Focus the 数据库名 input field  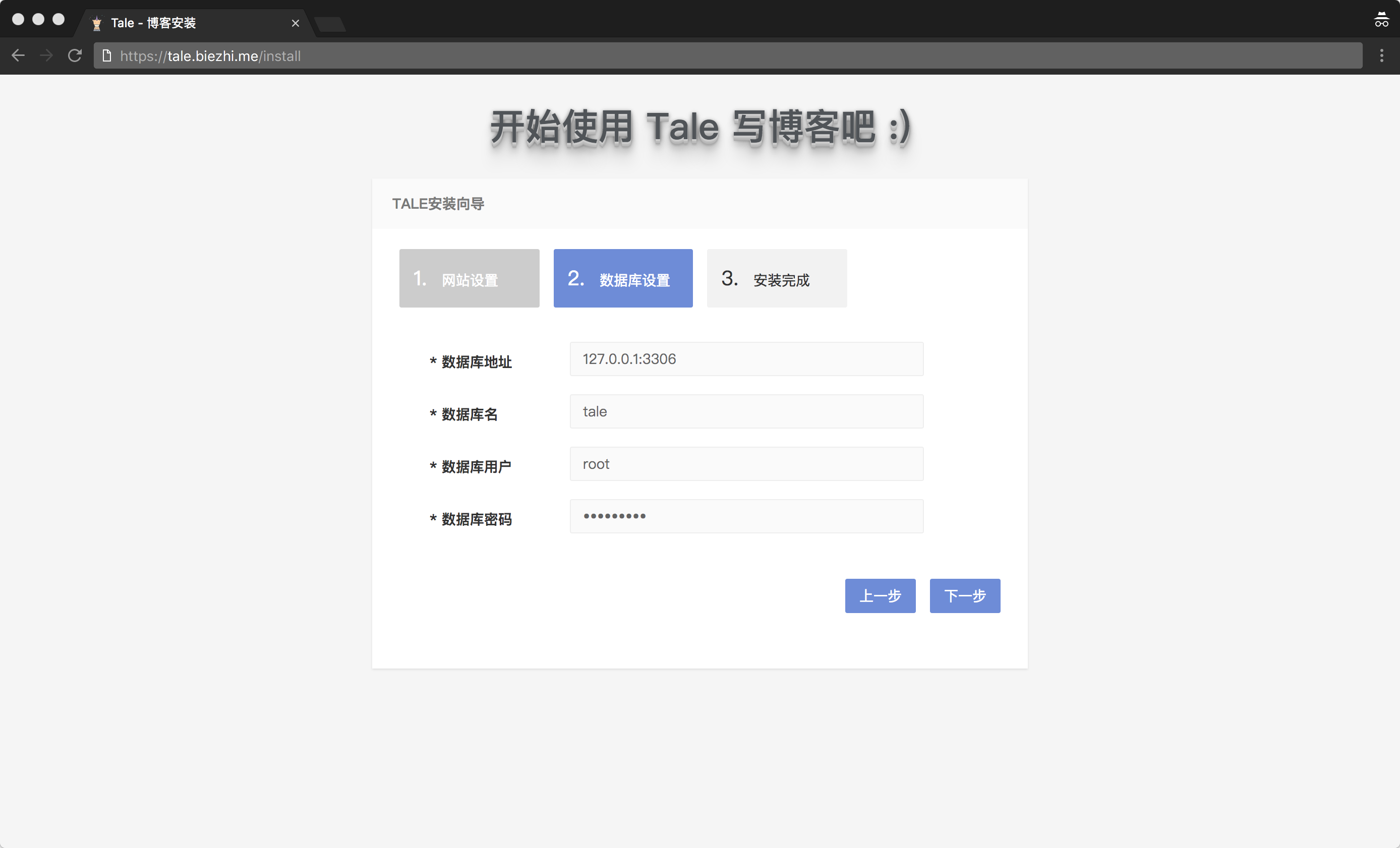pyautogui.click(x=746, y=411)
